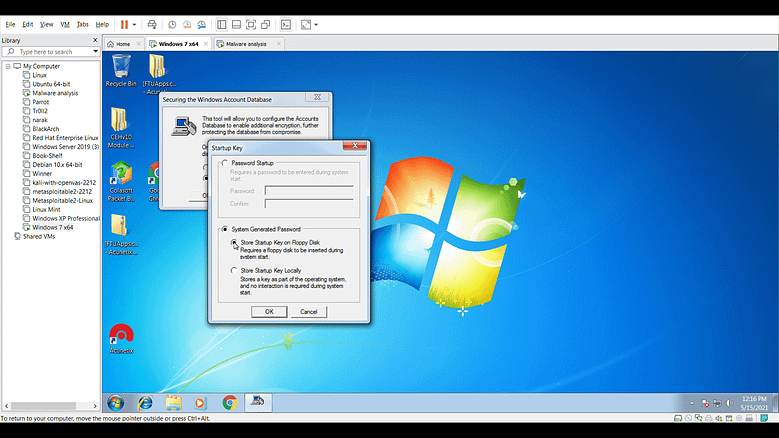Close the Startup Key dialog
Image resolution: width=779 pixels, height=438 pixels.
[x=355, y=146]
